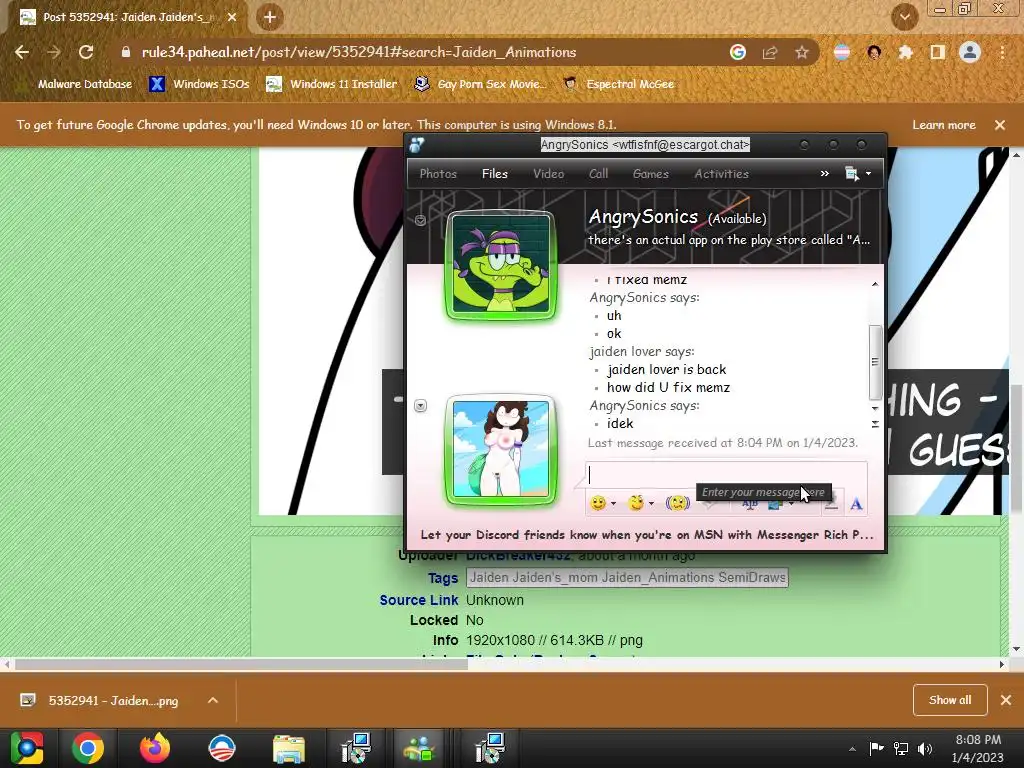This screenshot has width=1024, height=768.
Task: Click Call in the Messenger toolbar
Action: pyautogui.click(x=598, y=174)
